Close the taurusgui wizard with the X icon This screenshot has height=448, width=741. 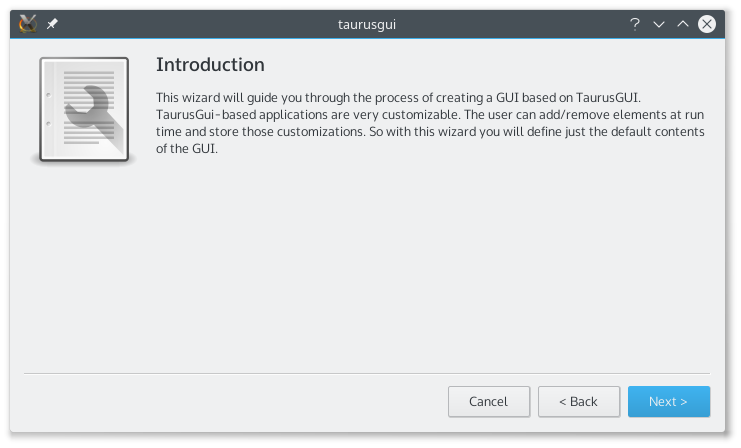click(x=707, y=24)
